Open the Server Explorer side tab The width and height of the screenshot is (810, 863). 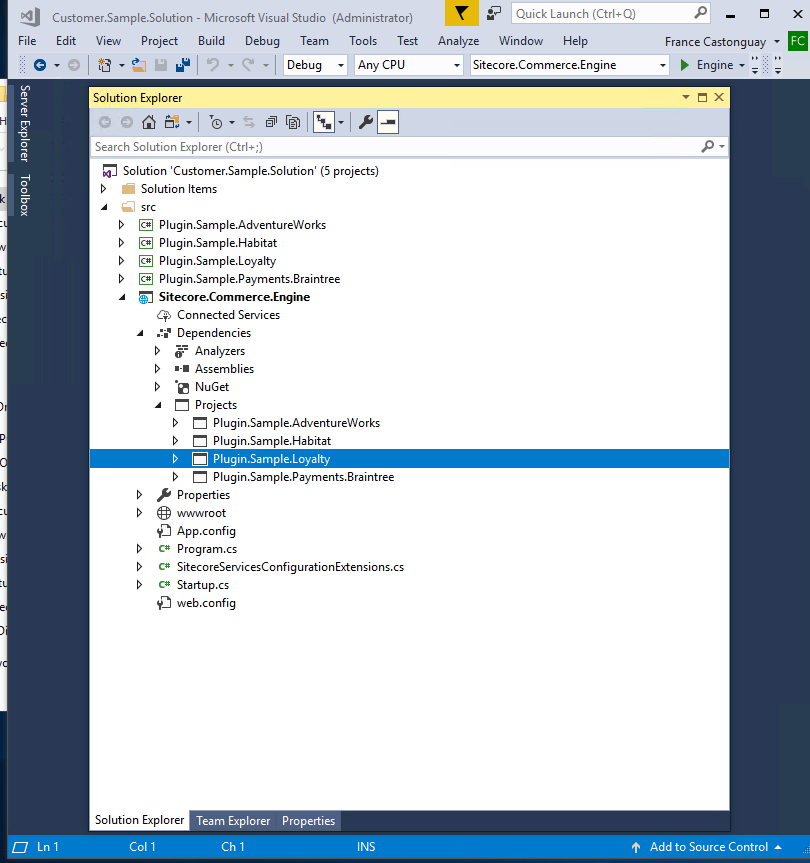pos(24,123)
